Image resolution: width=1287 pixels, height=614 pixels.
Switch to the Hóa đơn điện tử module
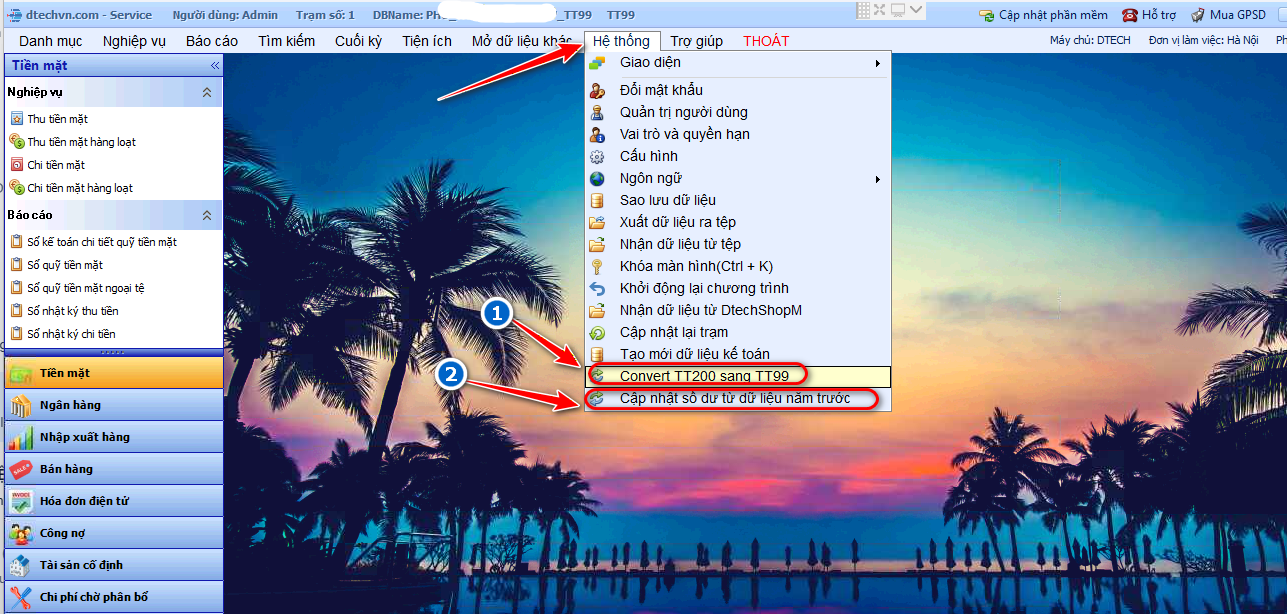(x=83, y=501)
